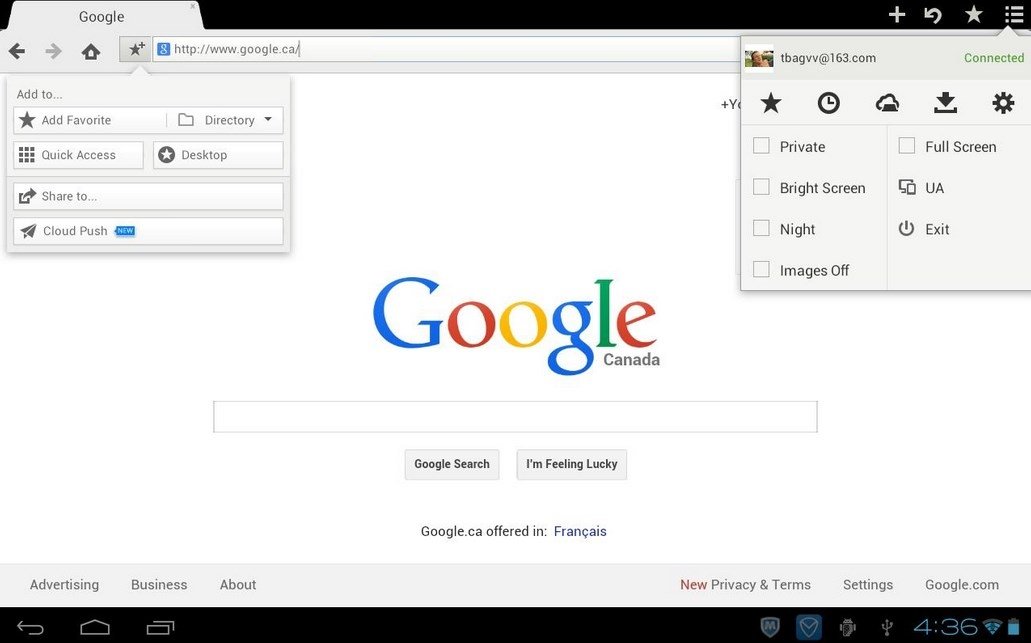
Task: Focus the Google search box
Action: coord(515,417)
